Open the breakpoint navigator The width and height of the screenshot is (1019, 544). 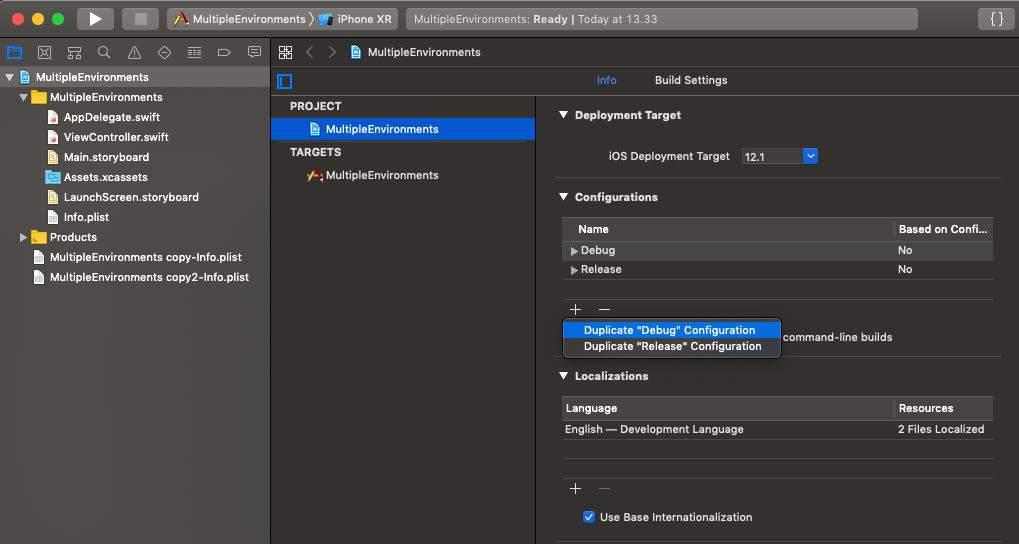pos(224,53)
